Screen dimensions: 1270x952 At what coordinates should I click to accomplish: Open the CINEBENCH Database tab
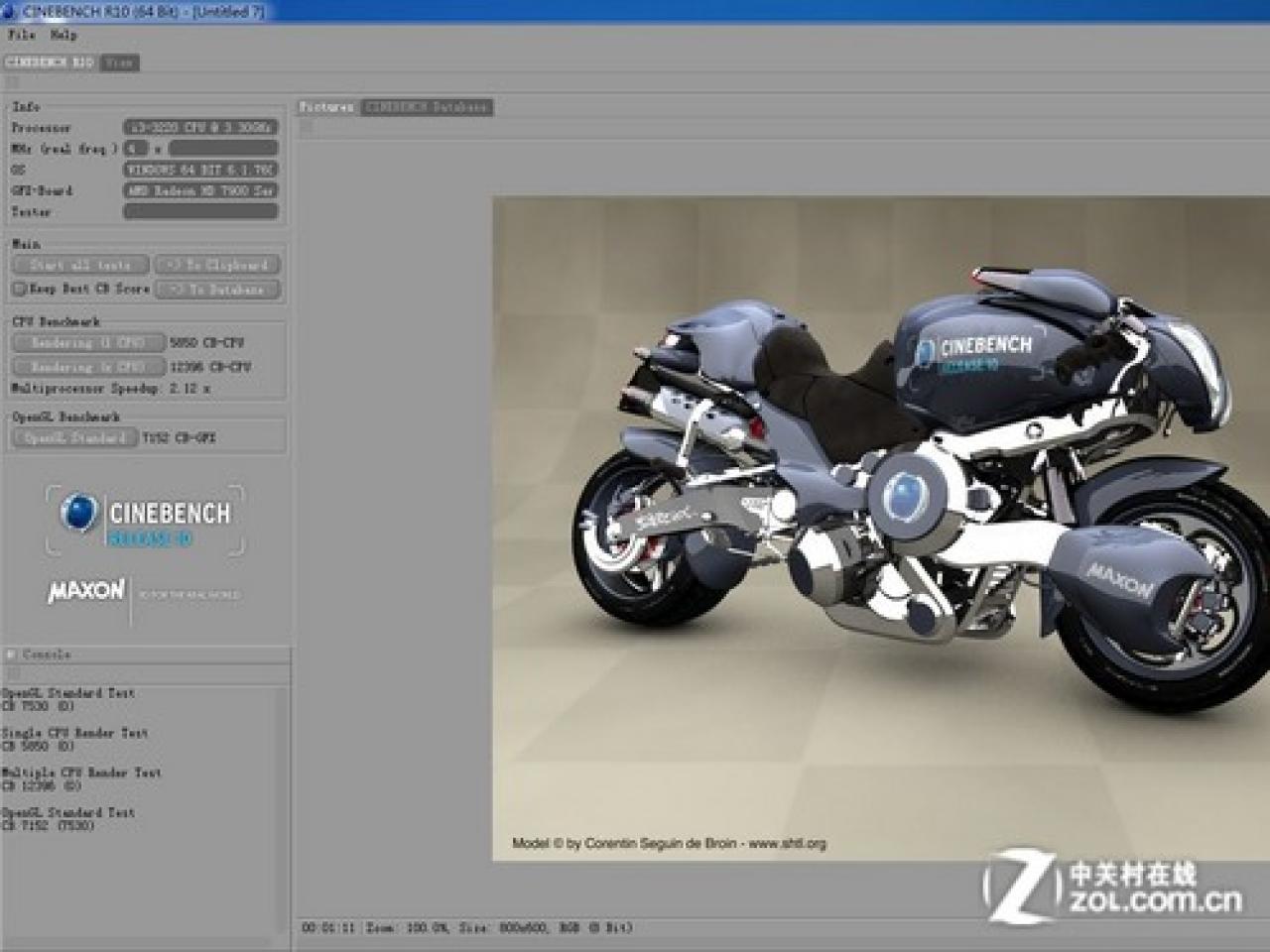[427, 106]
